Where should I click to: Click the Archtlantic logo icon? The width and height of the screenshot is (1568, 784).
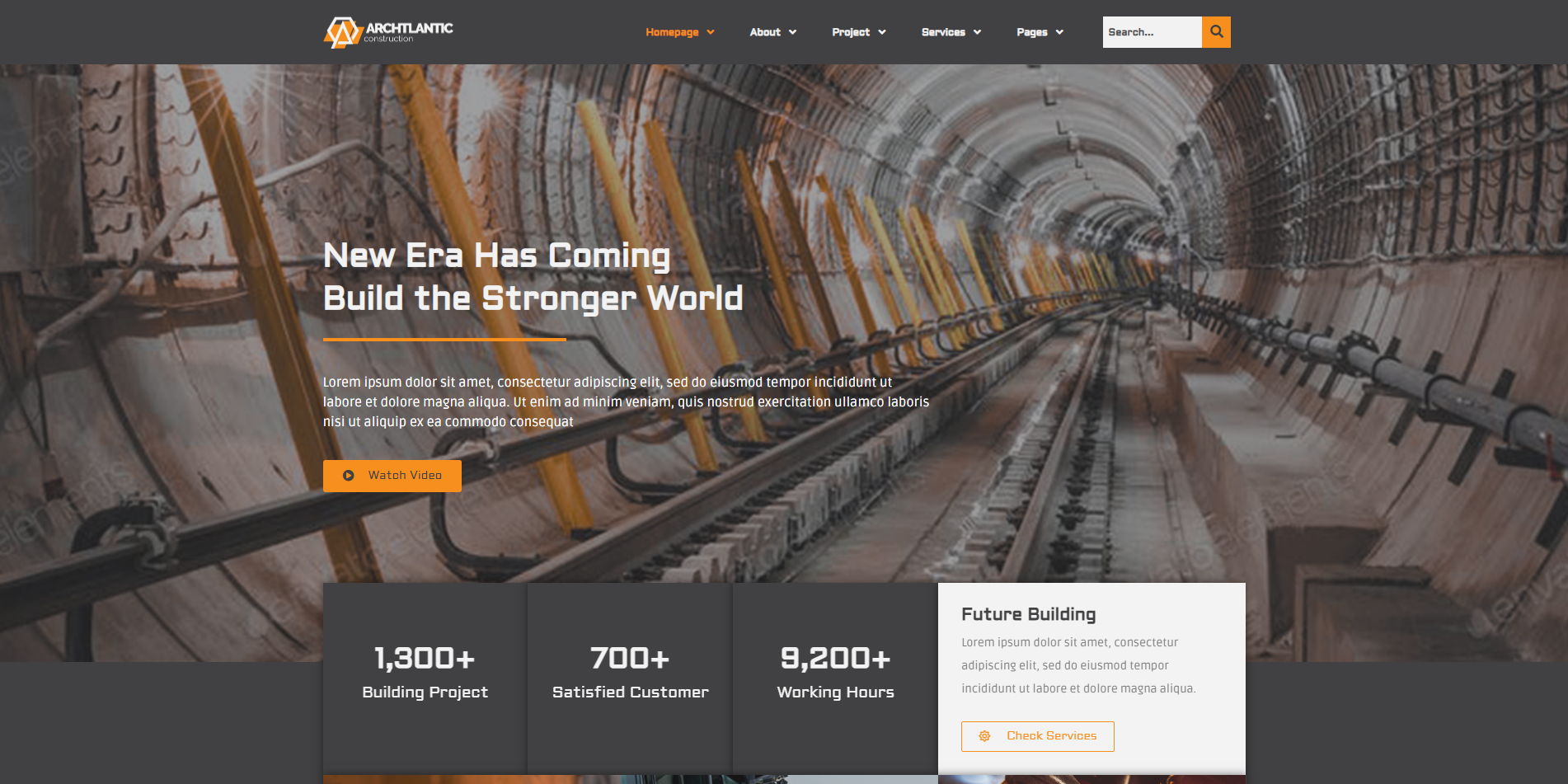tap(342, 32)
